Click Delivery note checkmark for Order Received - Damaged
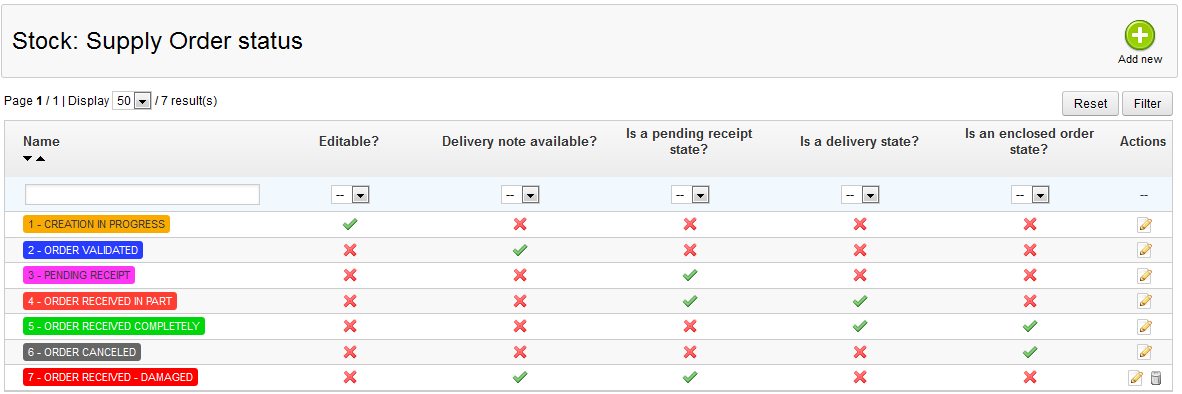Viewport: 1182px width, 394px height. 519,377
